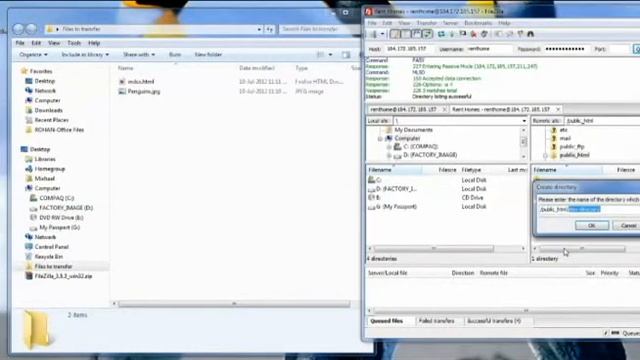The height and width of the screenshot is (360, 640).
Task: Toggle synchronized browsing
Action: click(520, 34)
